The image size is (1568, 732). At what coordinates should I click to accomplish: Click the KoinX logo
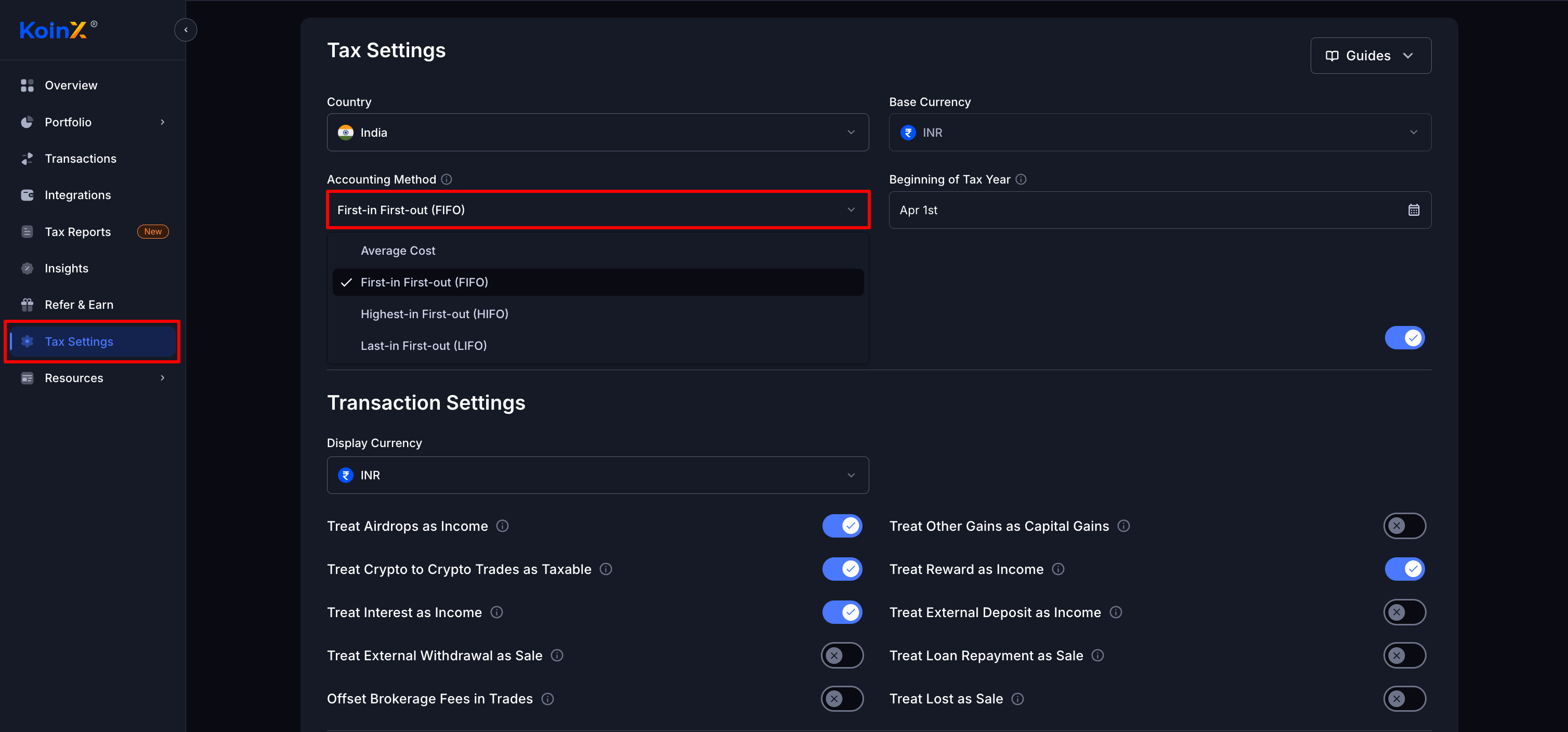coord(54,30)
